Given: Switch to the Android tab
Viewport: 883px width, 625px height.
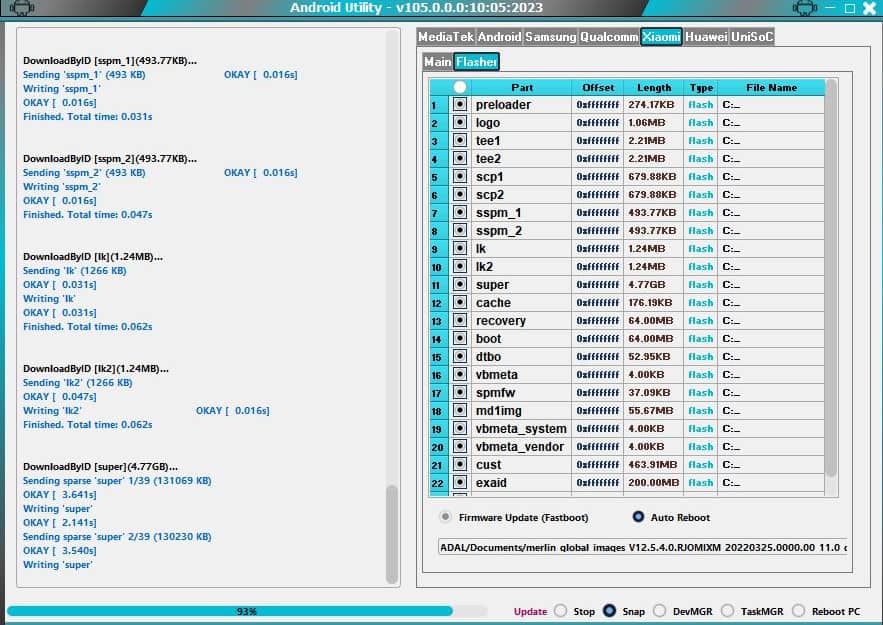Looking at the screenshot, I should 499,37.
